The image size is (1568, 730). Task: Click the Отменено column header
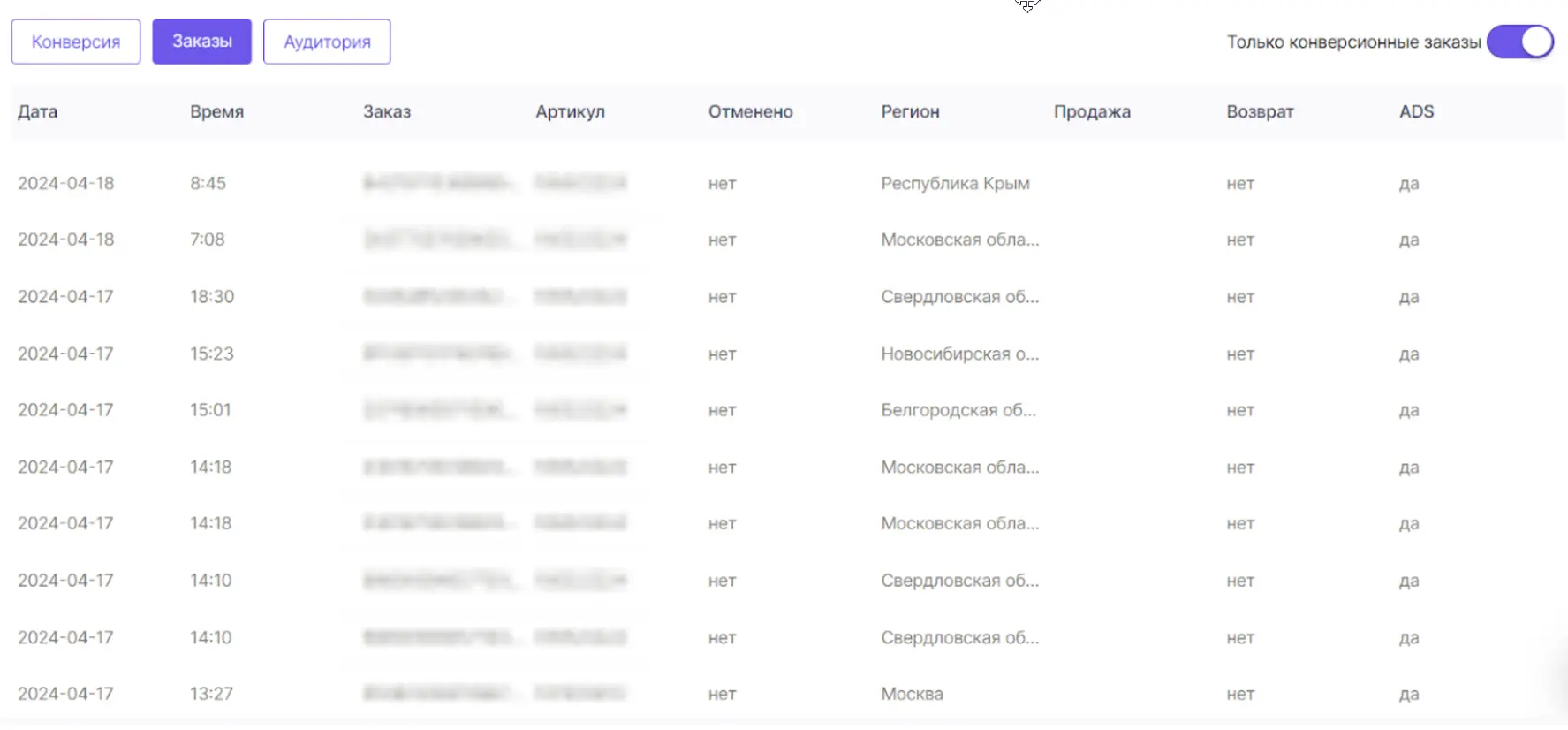click(x=750, y=111)
